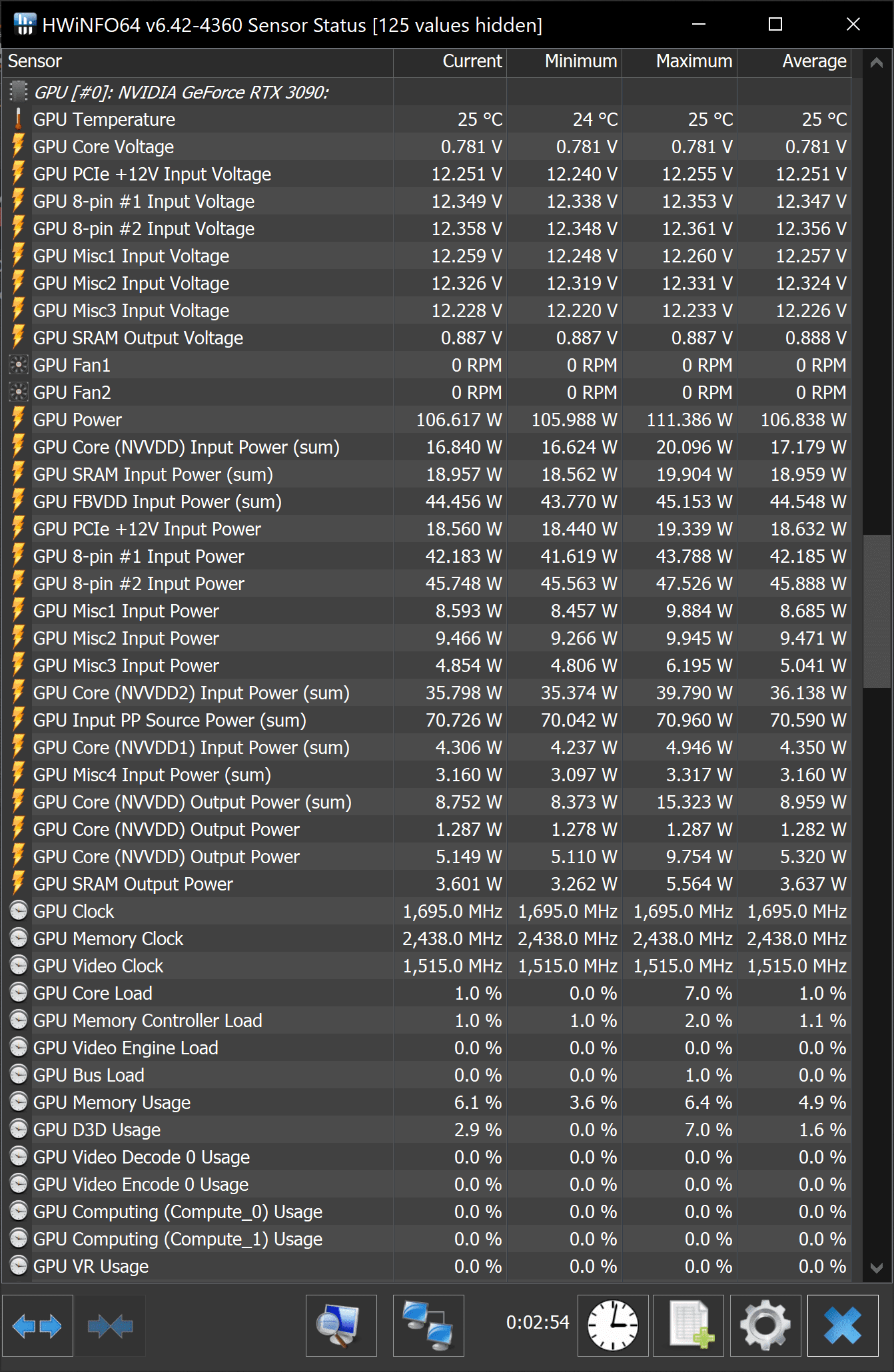Viewport: 894px width, 1372px height.
Task: Select the GPU Memory Usage row
Action: pos(426,1102)
